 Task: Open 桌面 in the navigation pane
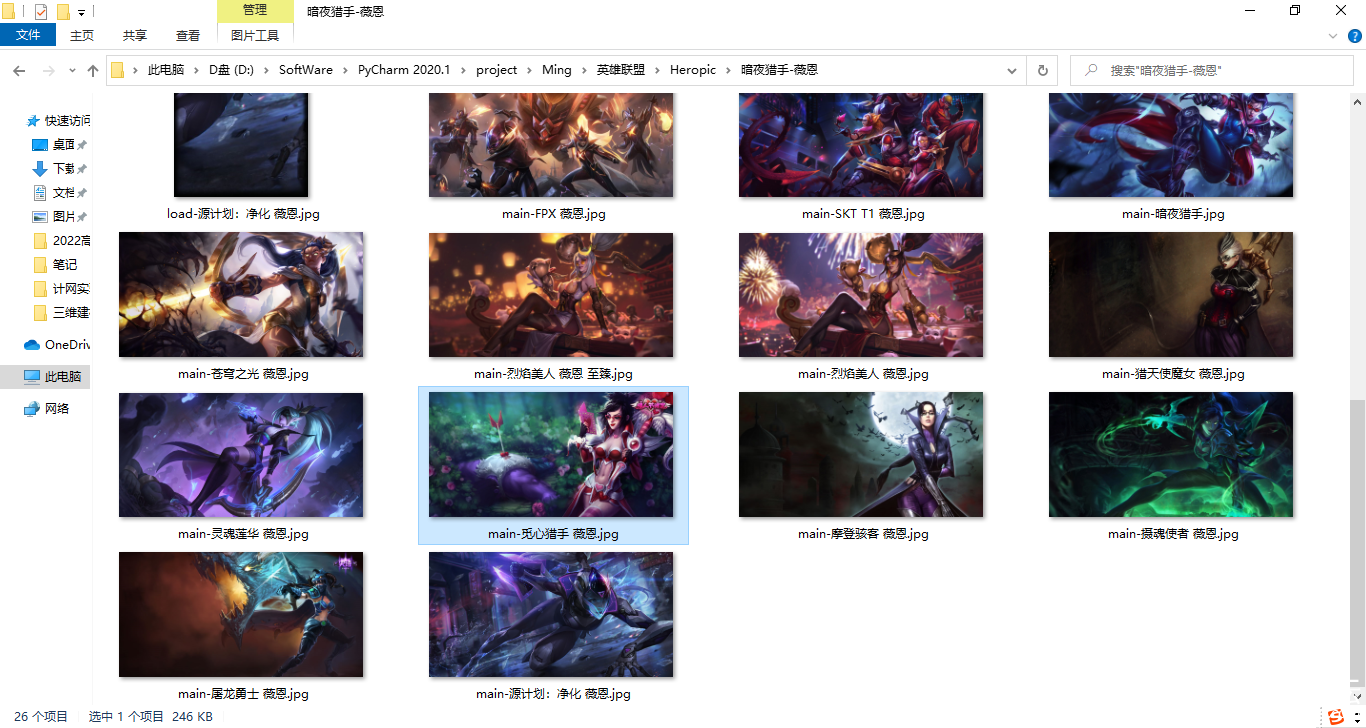(x=60, y=144)
